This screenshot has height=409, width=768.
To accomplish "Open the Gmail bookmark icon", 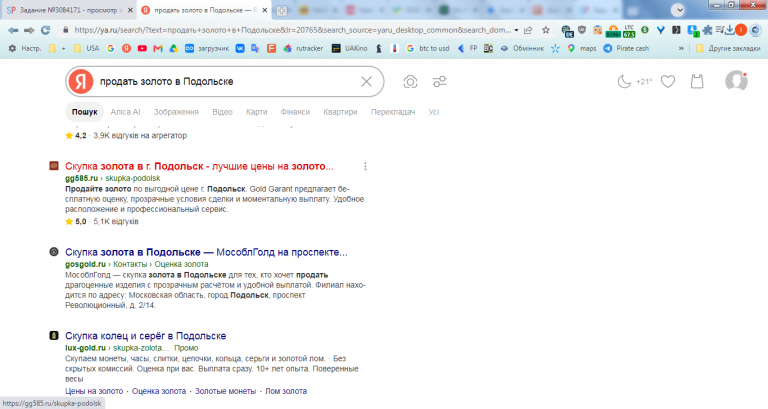I will click(x=158, y=48).
